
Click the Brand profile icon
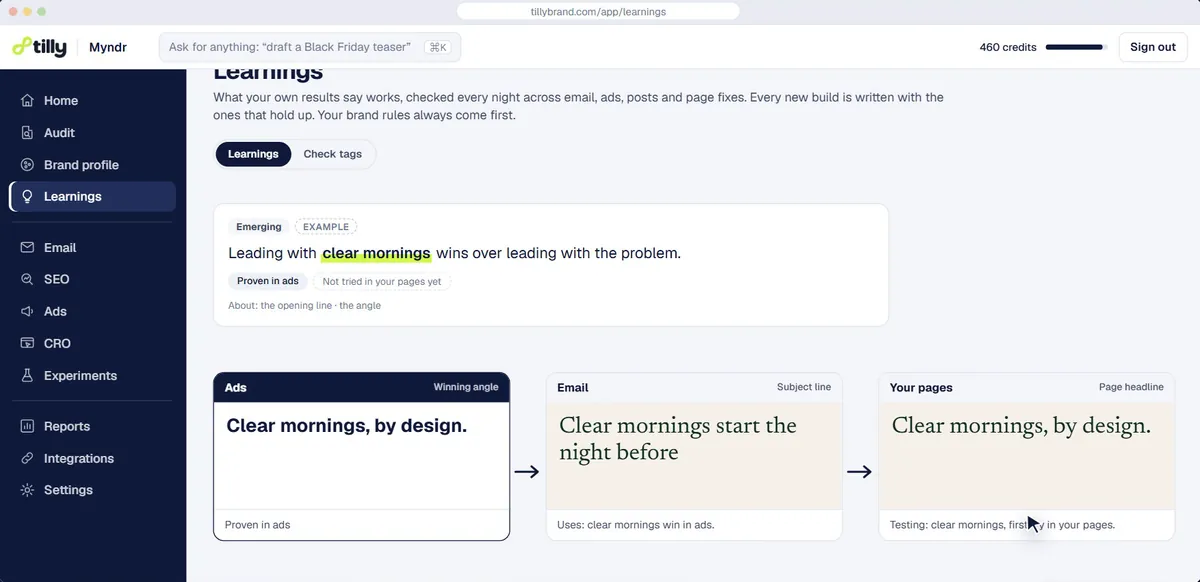pyautogui.click(x=27, y=165)
